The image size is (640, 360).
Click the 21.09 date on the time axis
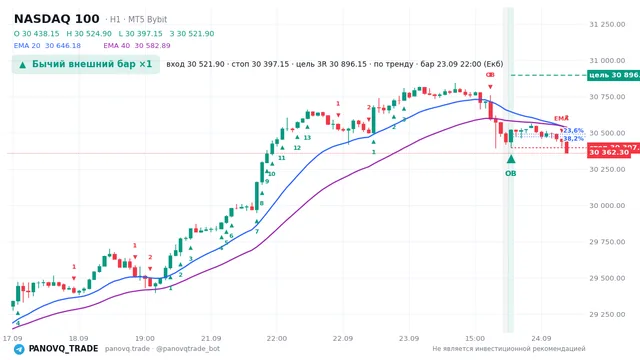[x=211, y=338]
